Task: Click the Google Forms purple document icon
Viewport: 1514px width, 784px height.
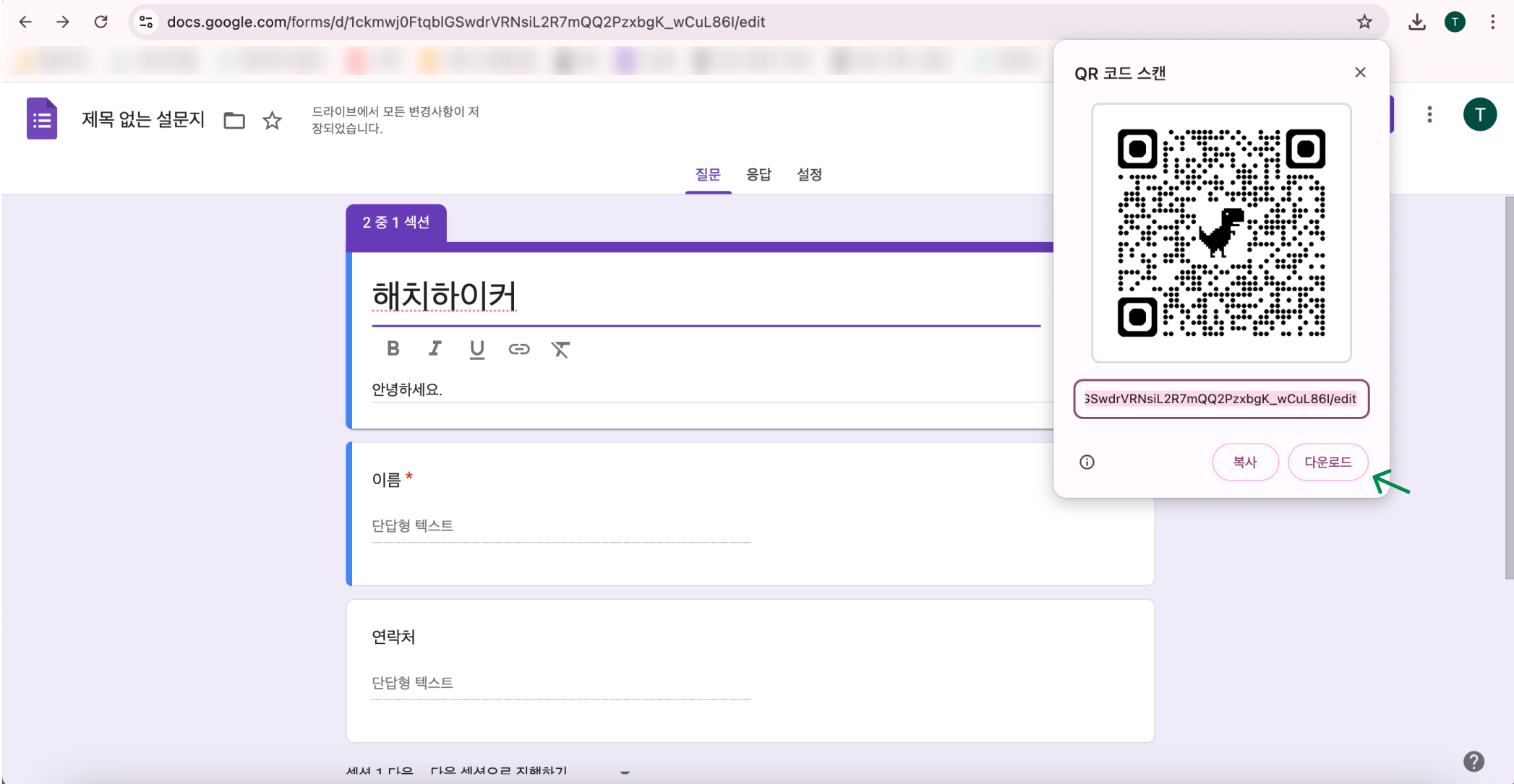Action: tap(41, 119)
